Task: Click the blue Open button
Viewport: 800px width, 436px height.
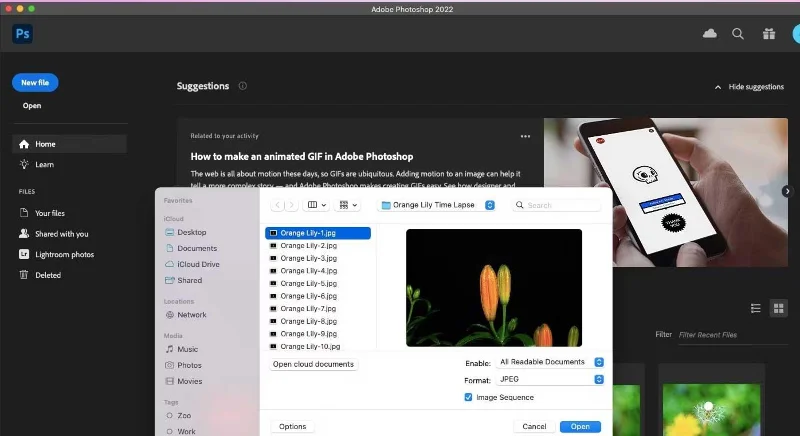Action: tap(580, 426)
